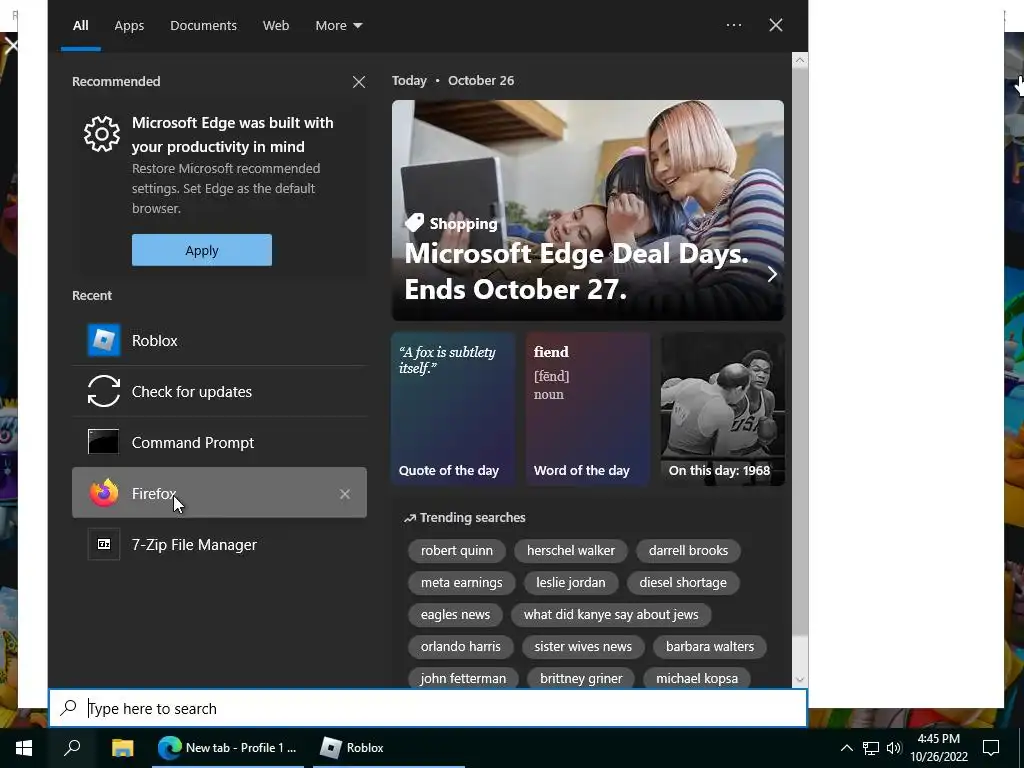The width and height of the screenshot is (1024, 768).
Task: Search trending eagles news
Action: click(455, 615)
